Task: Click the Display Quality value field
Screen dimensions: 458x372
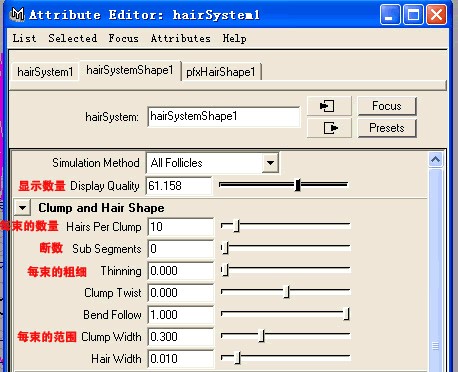Action: click(x=179, y=186)
